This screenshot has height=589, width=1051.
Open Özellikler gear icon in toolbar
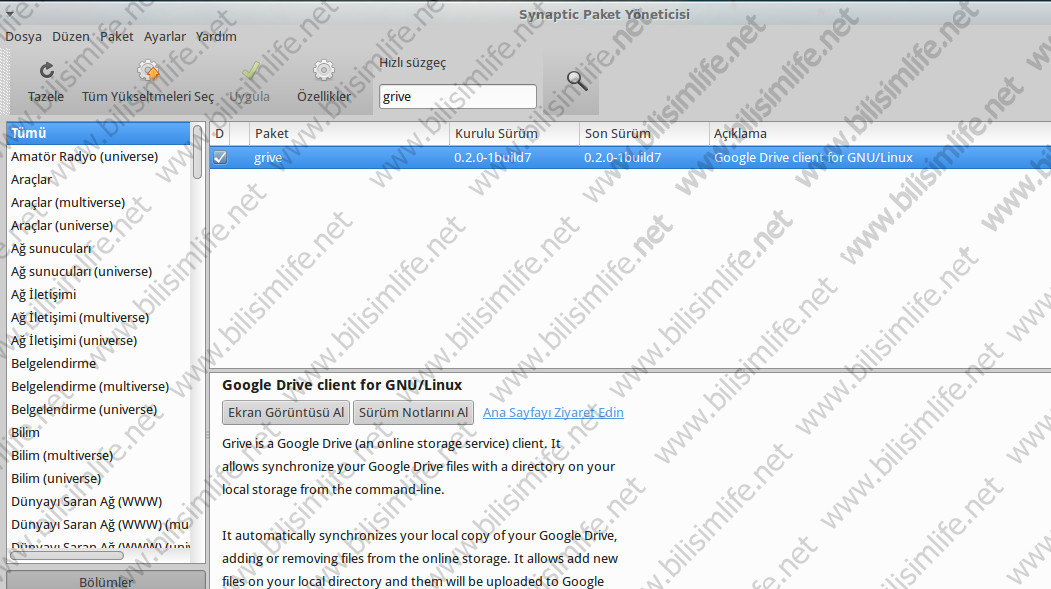coord(323,71)
